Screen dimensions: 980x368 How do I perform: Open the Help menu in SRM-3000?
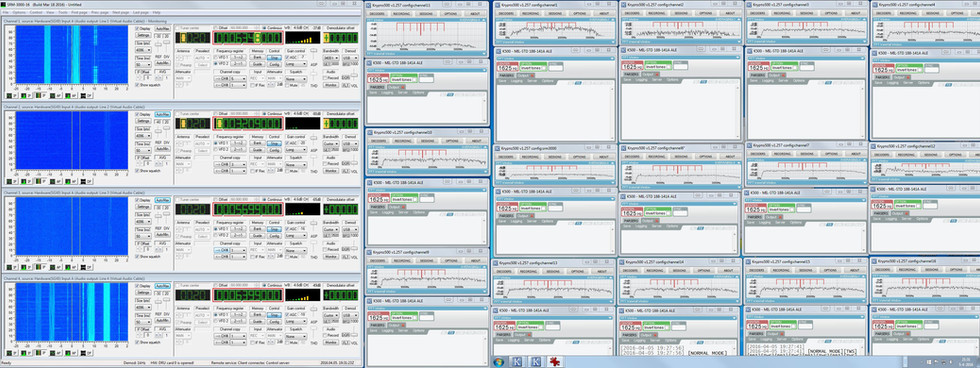coord(156,12)
